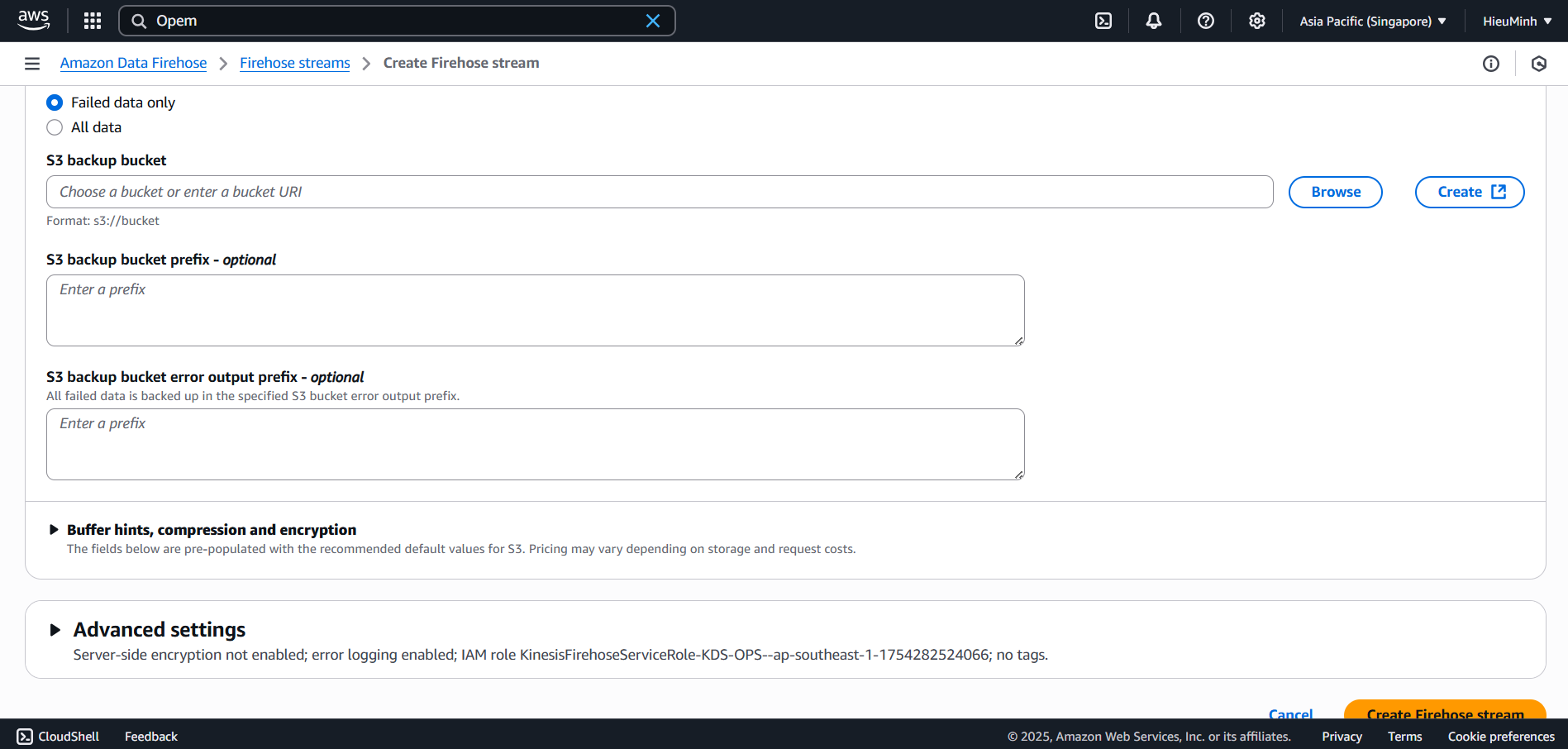Focus error output prefix textarea
The image size is (1568, 749).
coord(536,444)
